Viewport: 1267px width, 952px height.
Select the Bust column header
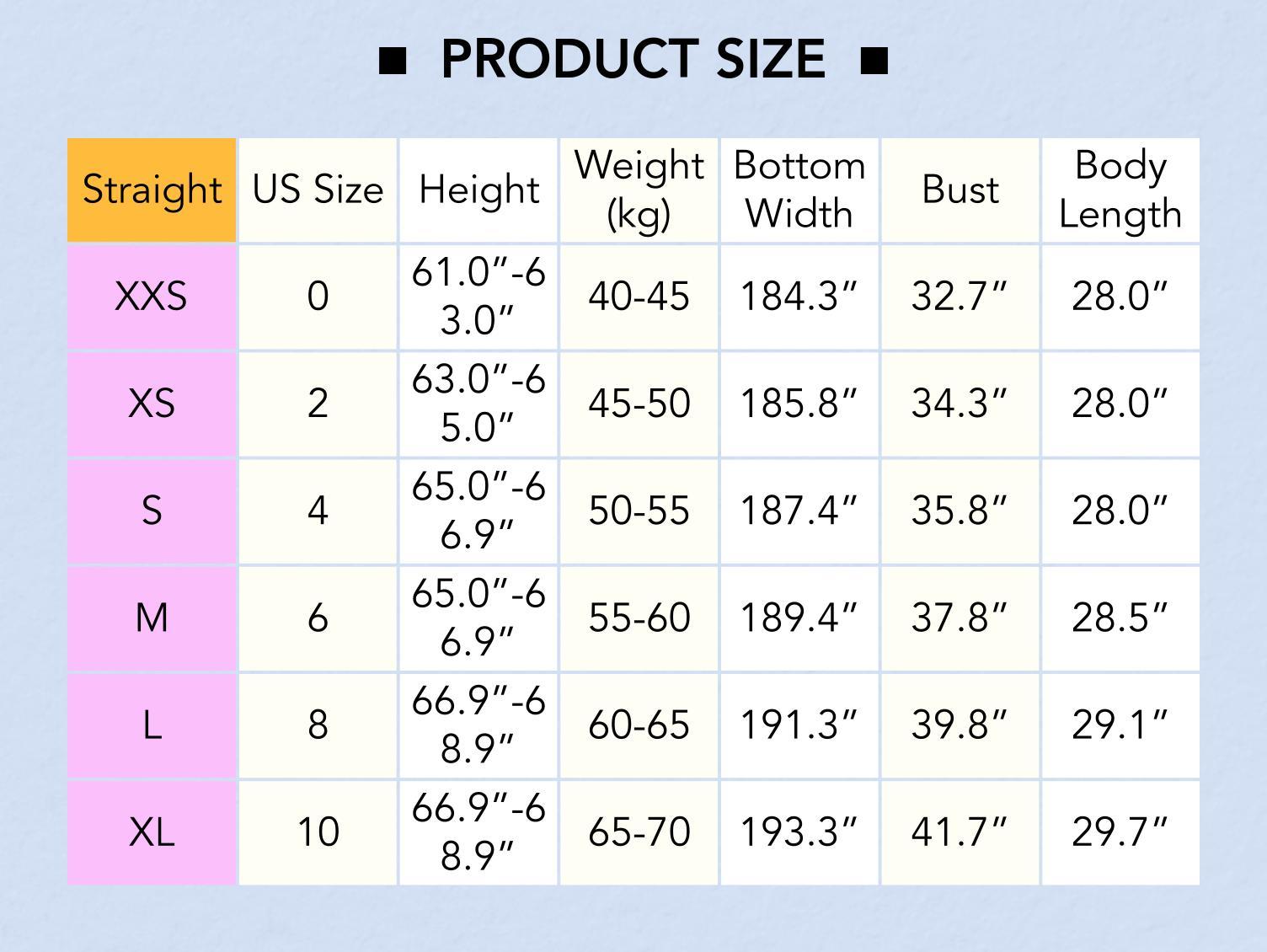tap(960, 190)
